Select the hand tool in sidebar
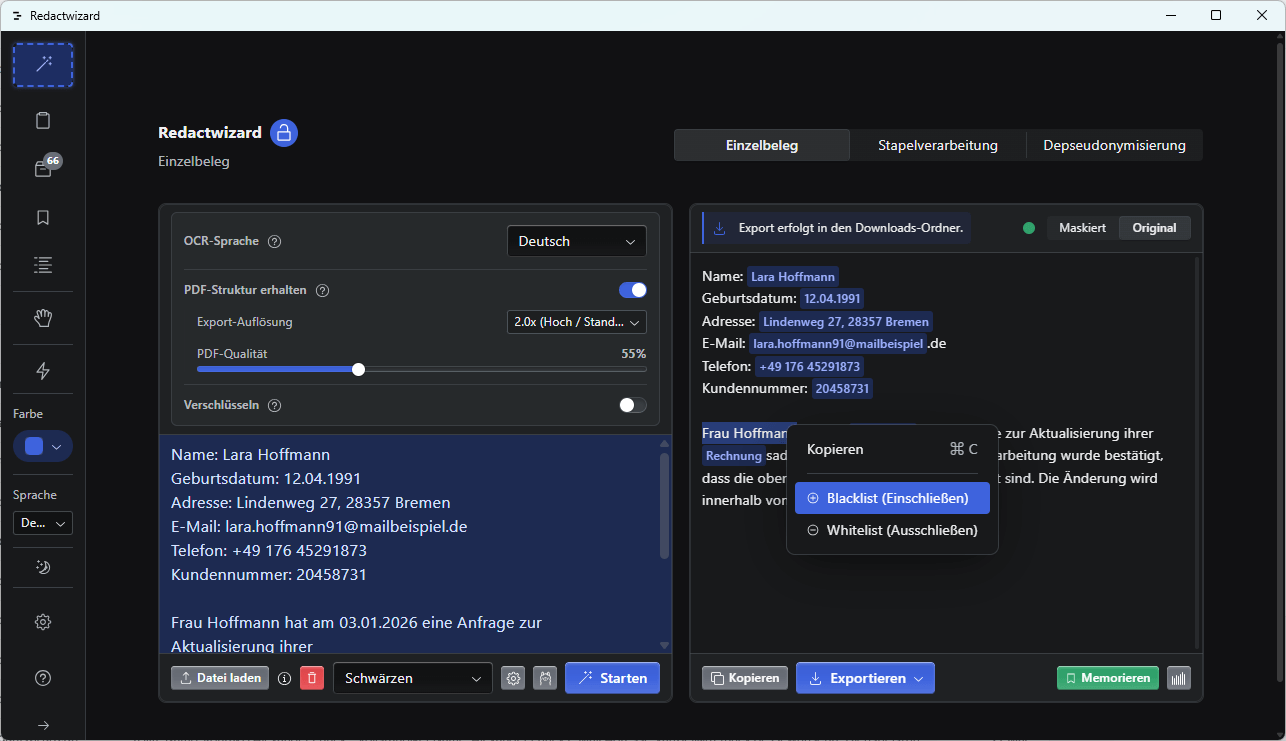The image size is (1286, 741). (43, 319)
